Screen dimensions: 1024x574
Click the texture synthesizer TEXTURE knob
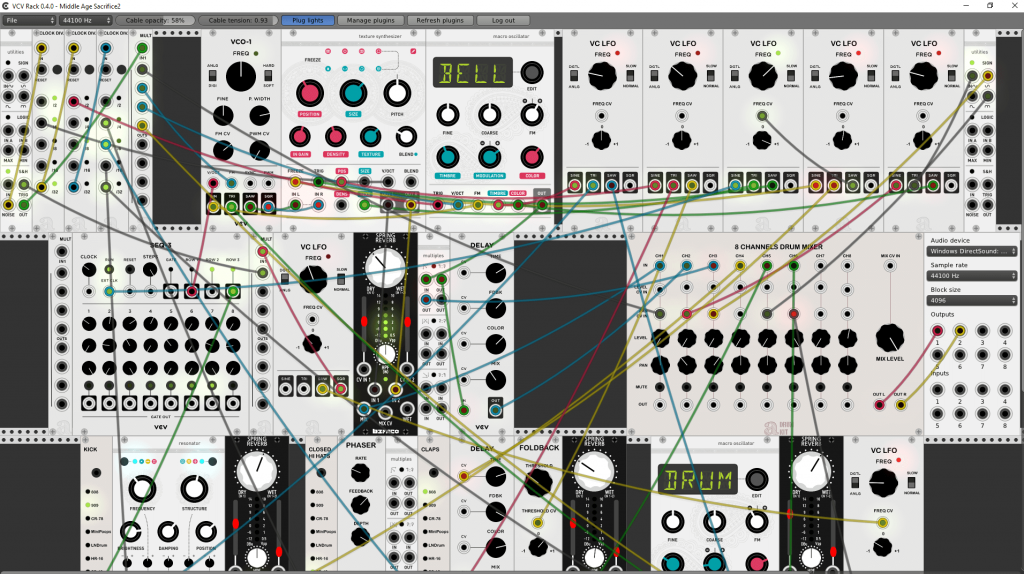pos(370,136)
